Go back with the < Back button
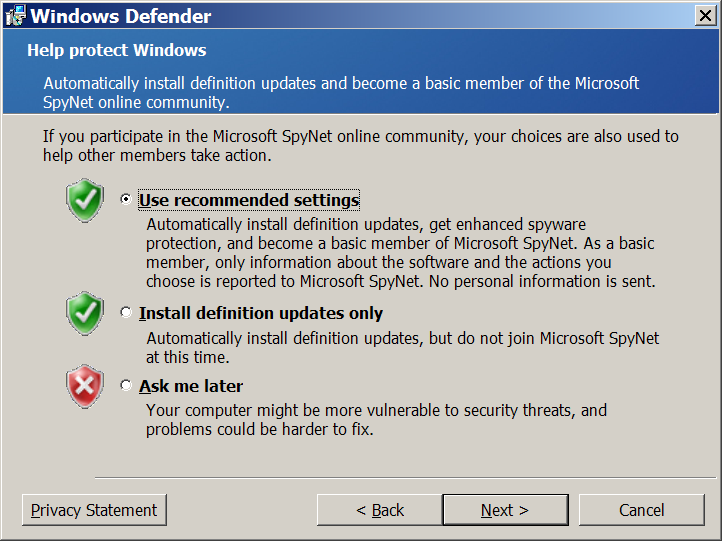Image resolution: width=722 pixels, height=541 pixels. click(379, 510)
